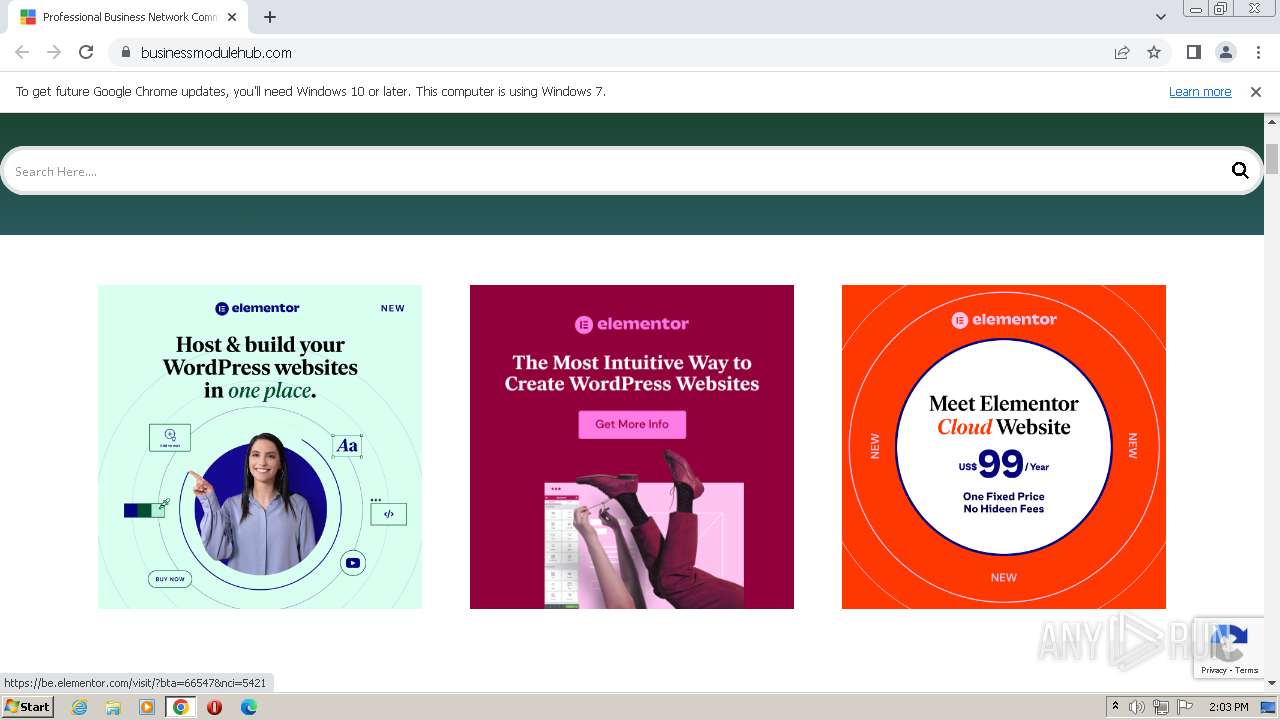This screenshot has width=1280, height=720.
Task: Show hidden system tray icons
Action: pyautogui.click(x=1115, y=707)
